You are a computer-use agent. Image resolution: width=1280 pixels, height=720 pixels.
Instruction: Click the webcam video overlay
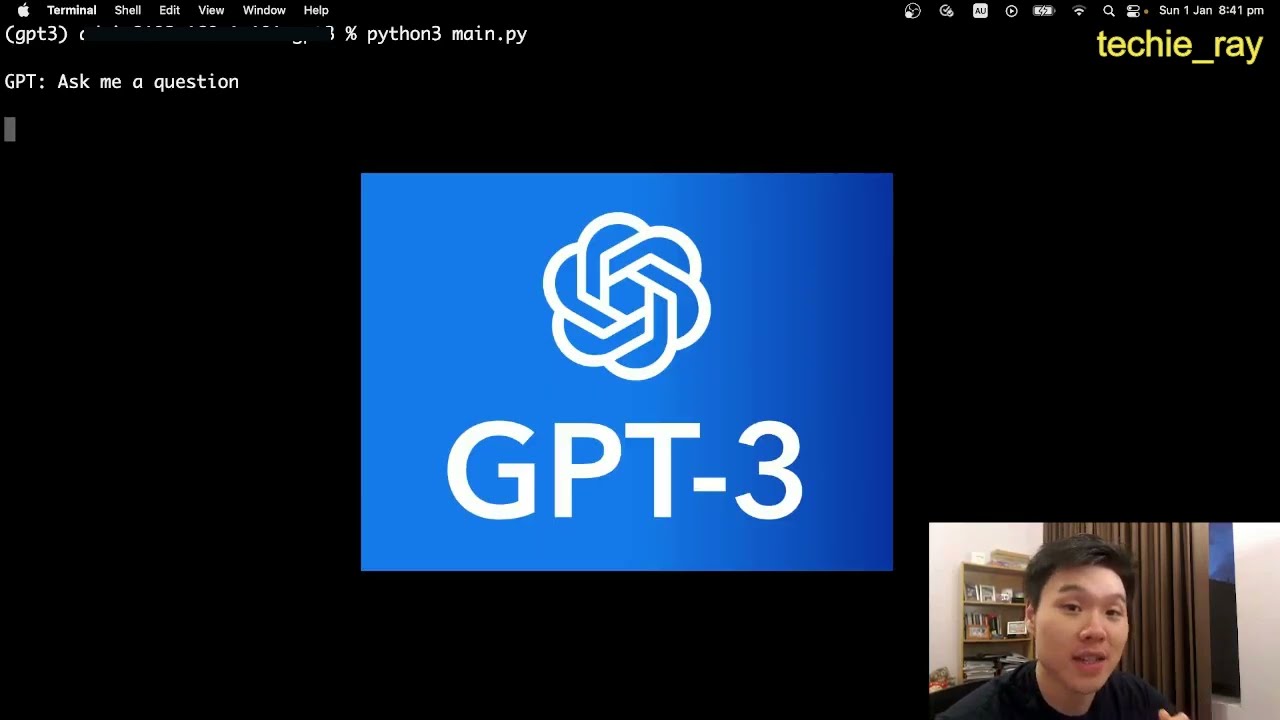point(1103,620)
